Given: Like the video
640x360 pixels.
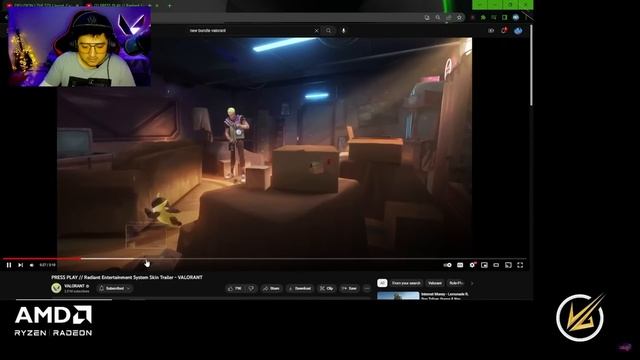Looking at the screenshot, I should (235, 288).
